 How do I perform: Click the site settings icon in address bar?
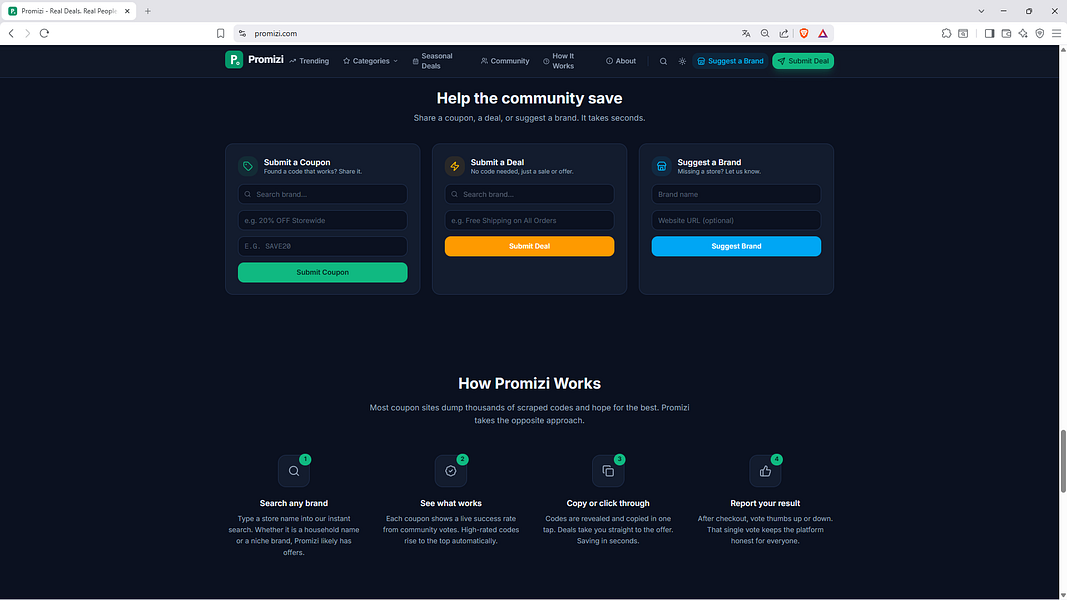point(242,33)
